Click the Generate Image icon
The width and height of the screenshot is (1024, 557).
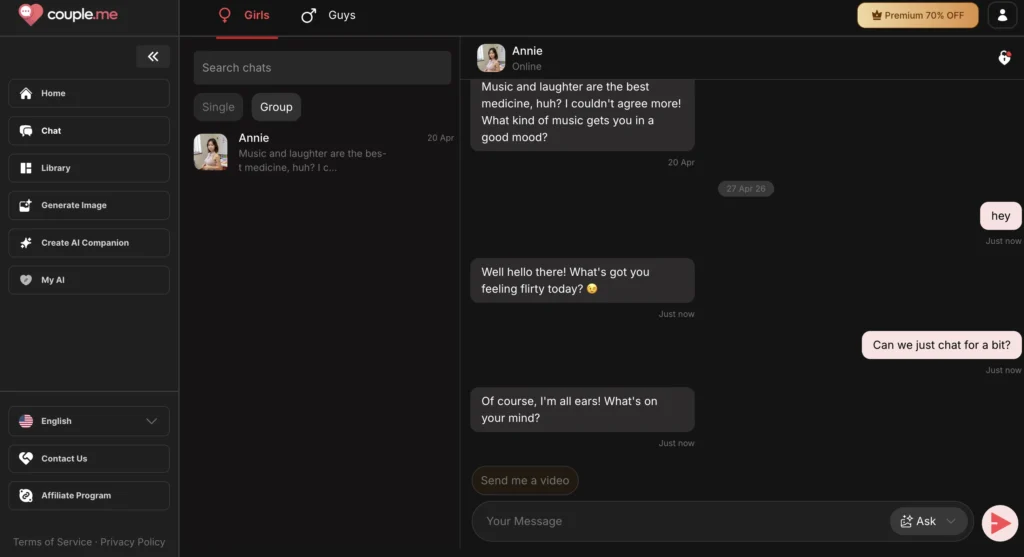tap(25, 205)
